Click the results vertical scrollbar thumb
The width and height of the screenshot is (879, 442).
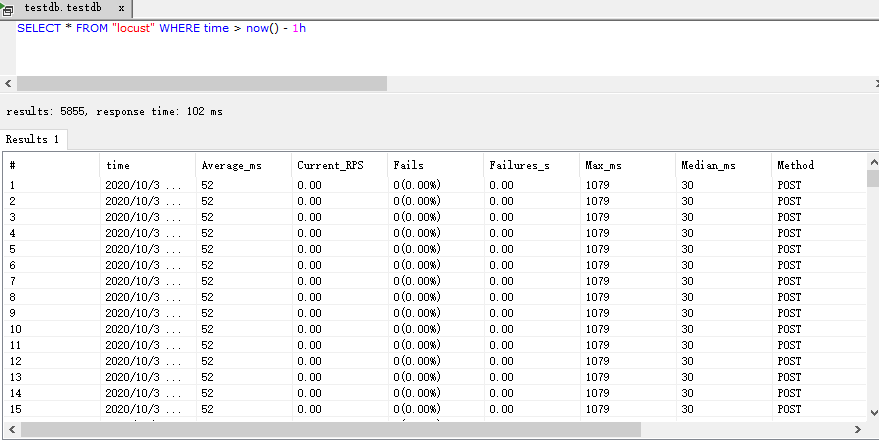click(873, 178)
